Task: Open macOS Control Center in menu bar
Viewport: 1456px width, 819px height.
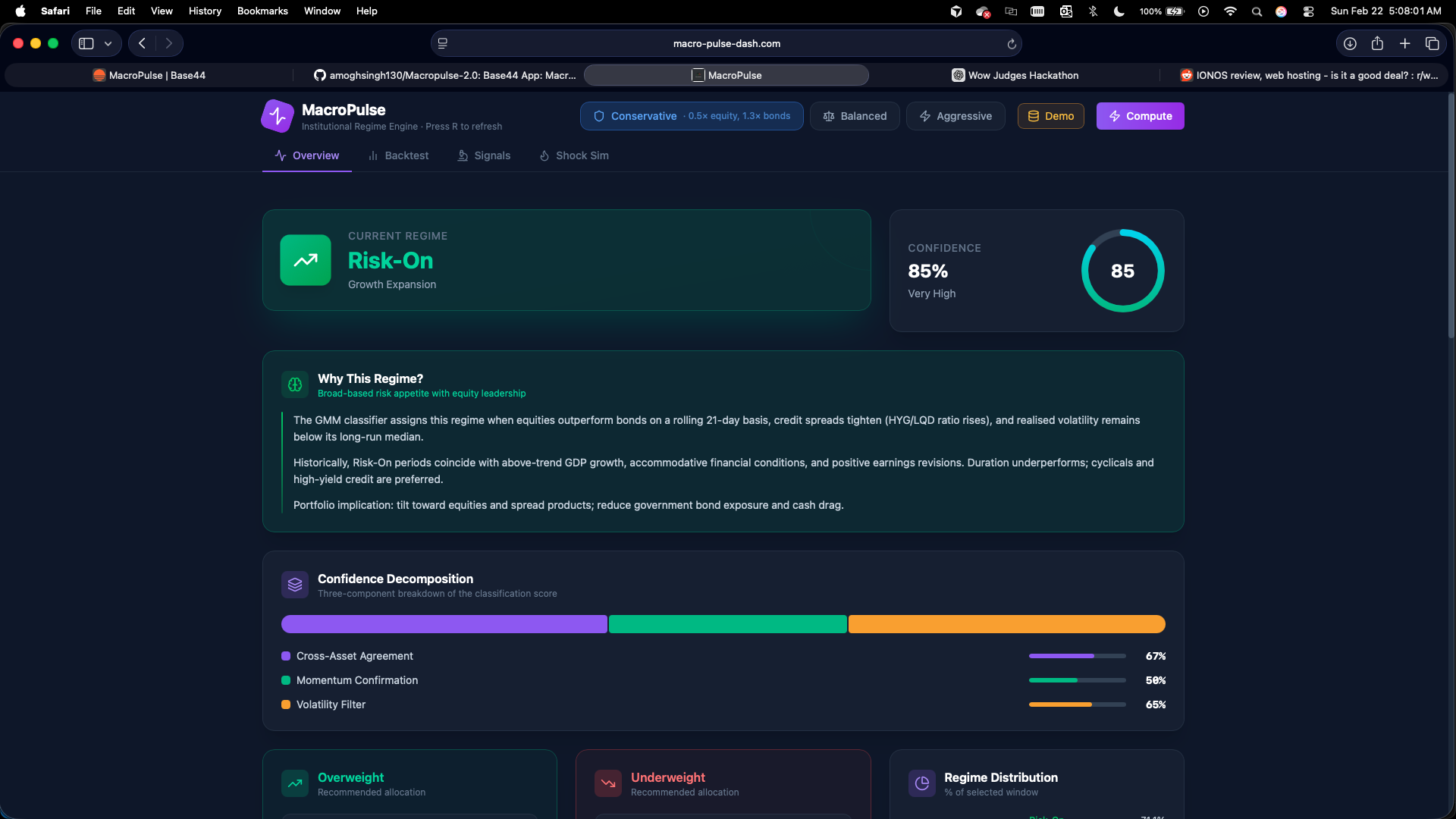Action: (x=1308, y=11)
